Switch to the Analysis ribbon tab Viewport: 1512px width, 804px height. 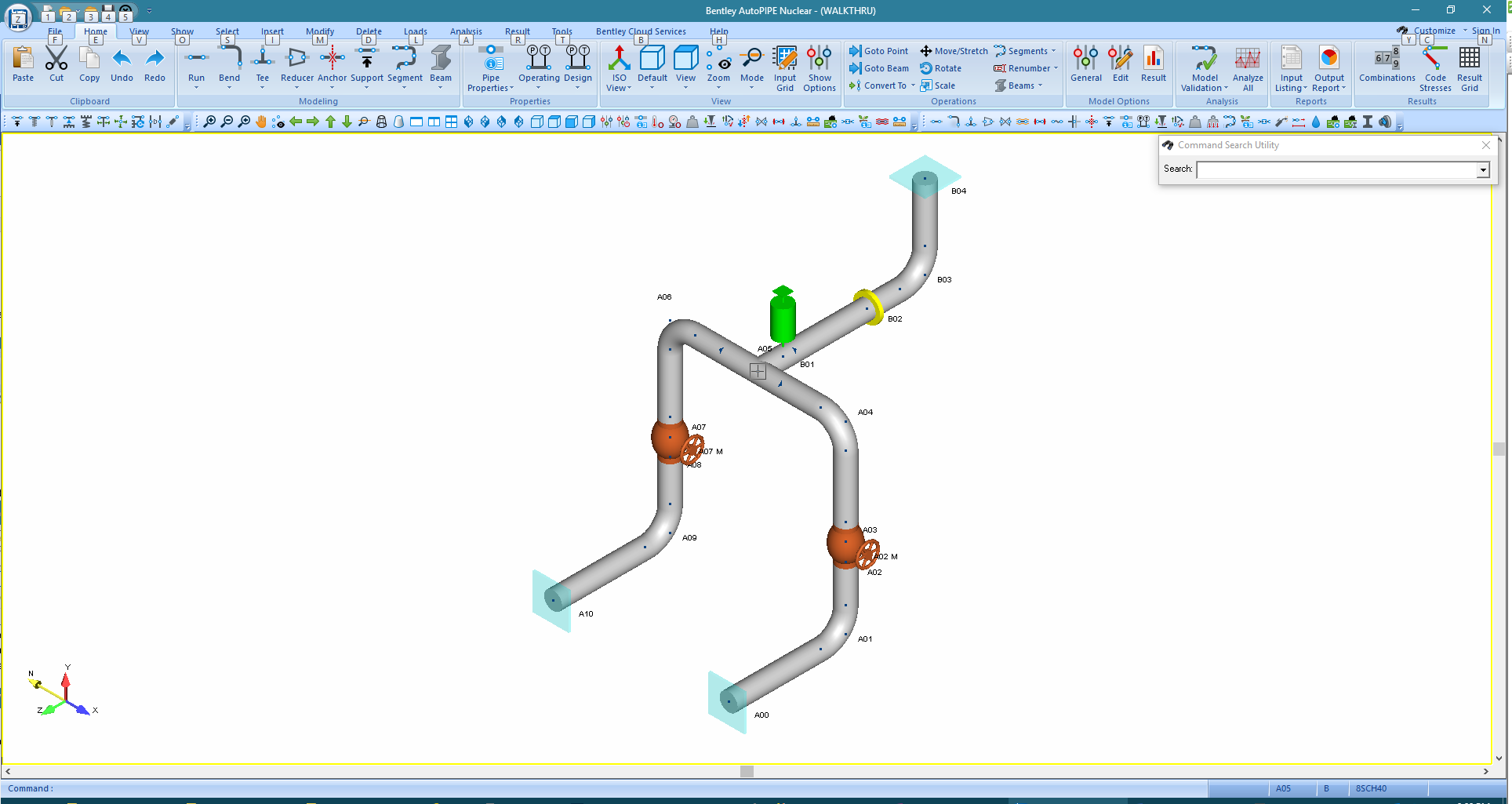[x=466, y=31]
